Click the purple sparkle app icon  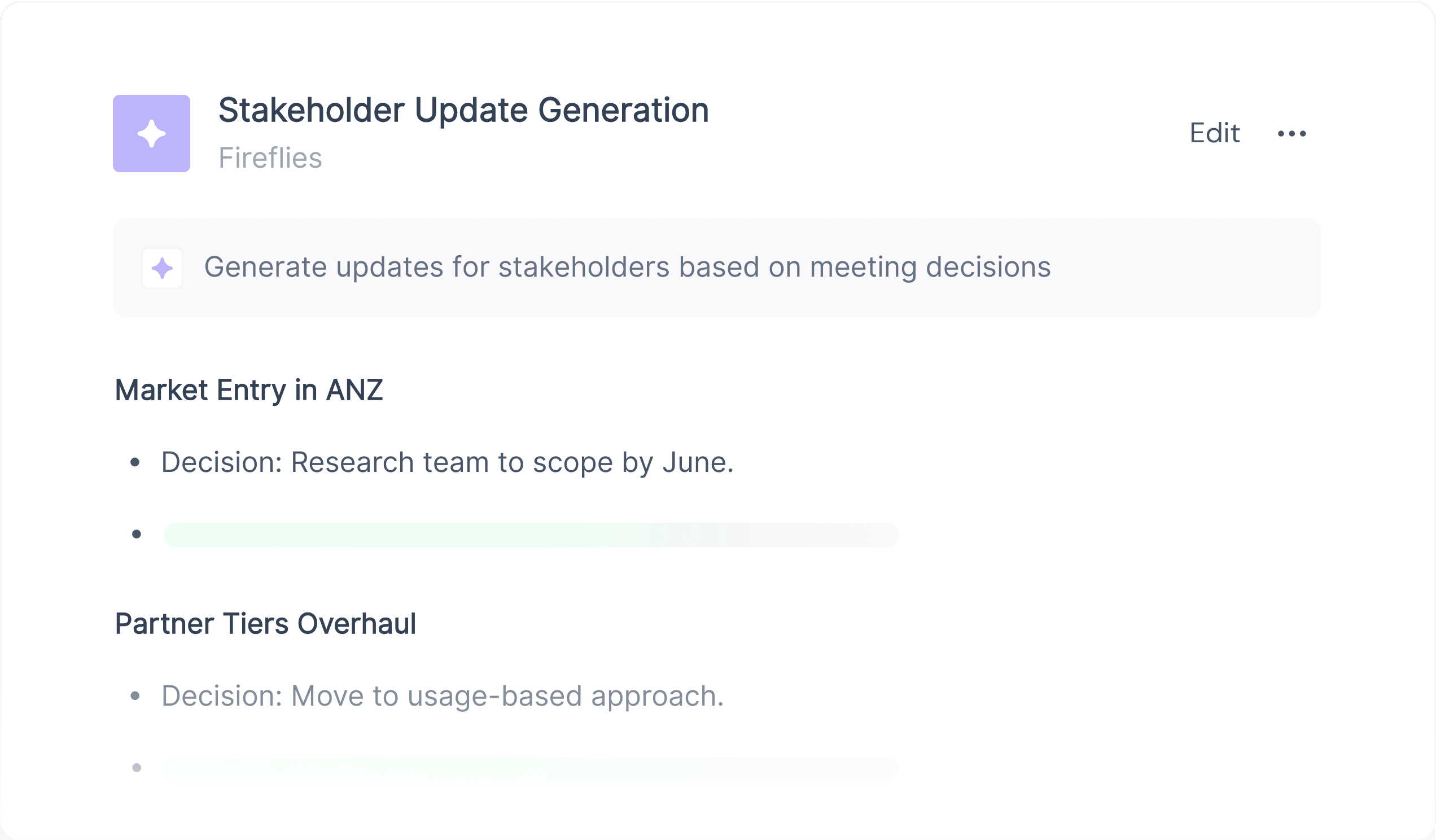pyautogui.click(x=152, y=133)
